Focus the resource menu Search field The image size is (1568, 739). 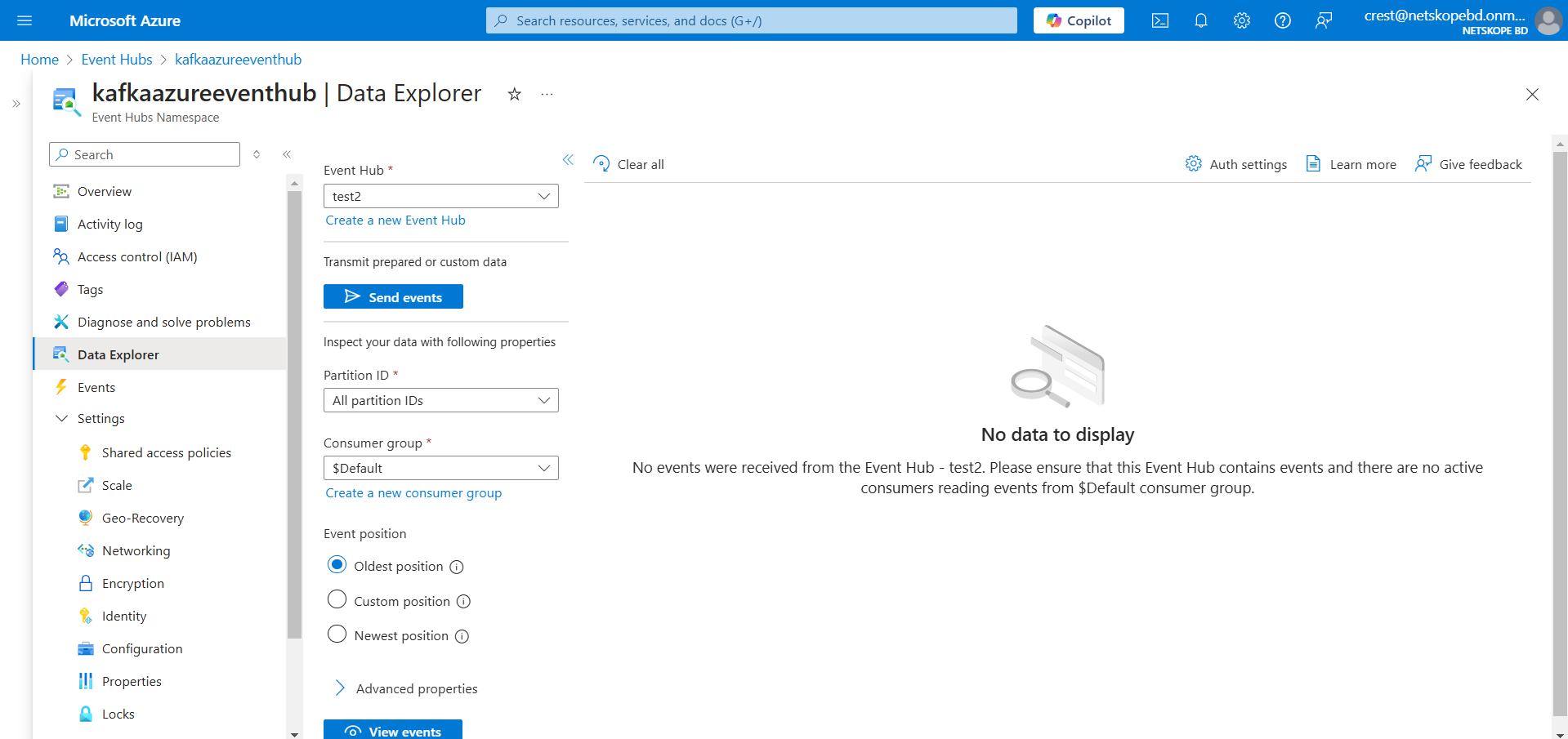pyautogui.click(x=145, y=154)
